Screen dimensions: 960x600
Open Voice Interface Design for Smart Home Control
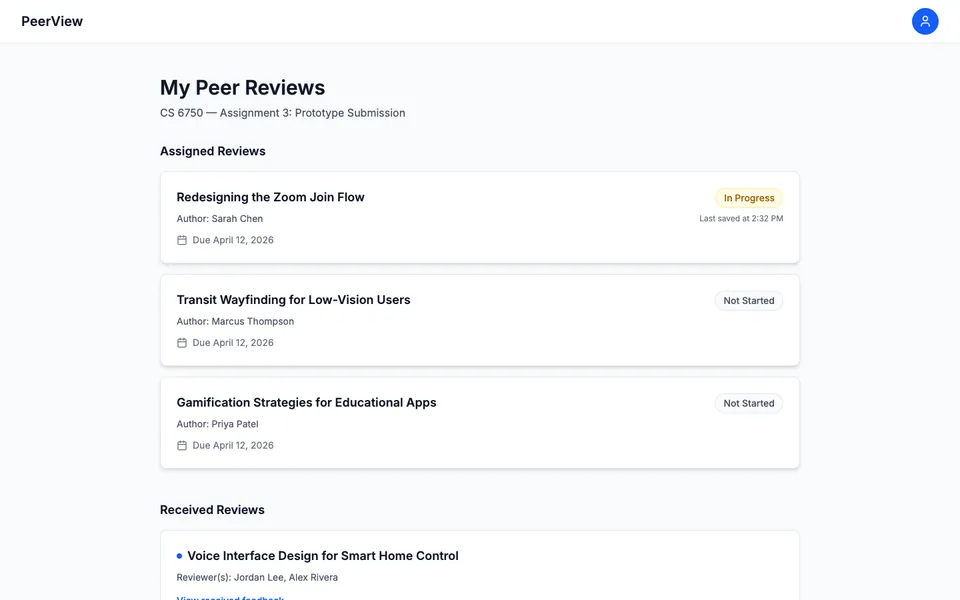point(323,556)
